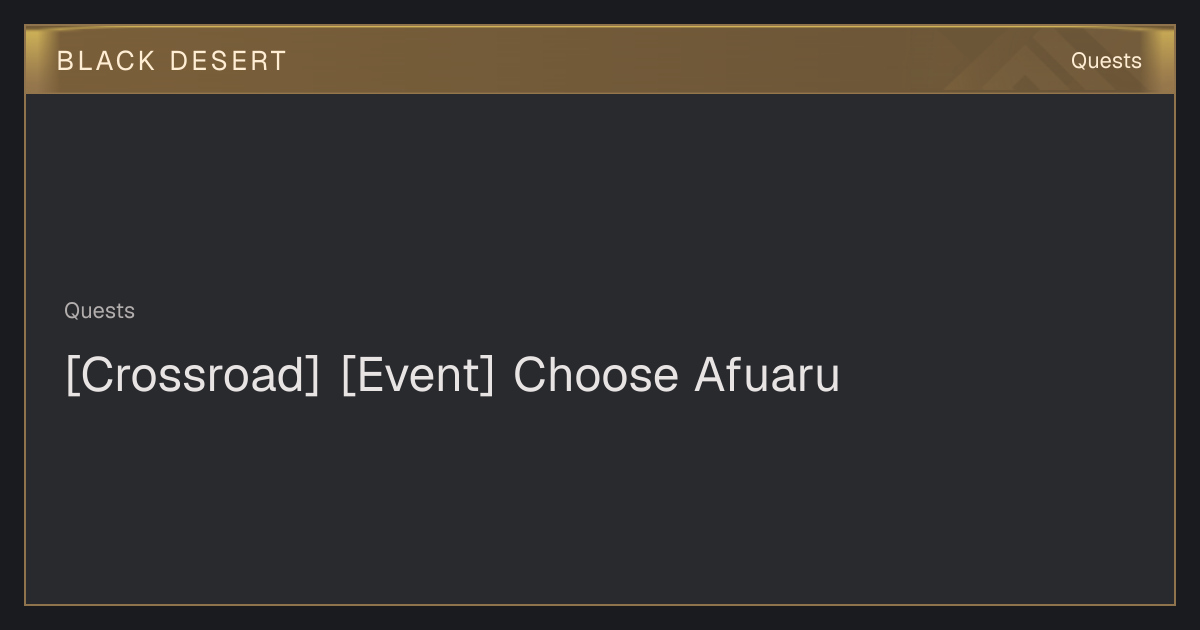
Task: Click the quest title heading
Action: coord(452,376)
